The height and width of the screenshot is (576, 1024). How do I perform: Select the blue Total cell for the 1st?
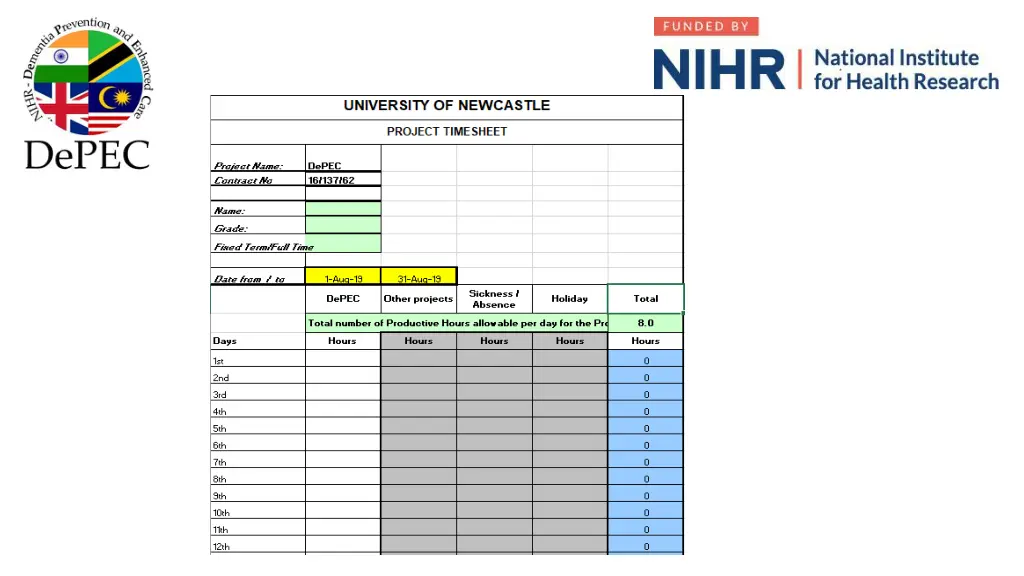(645, 358)
